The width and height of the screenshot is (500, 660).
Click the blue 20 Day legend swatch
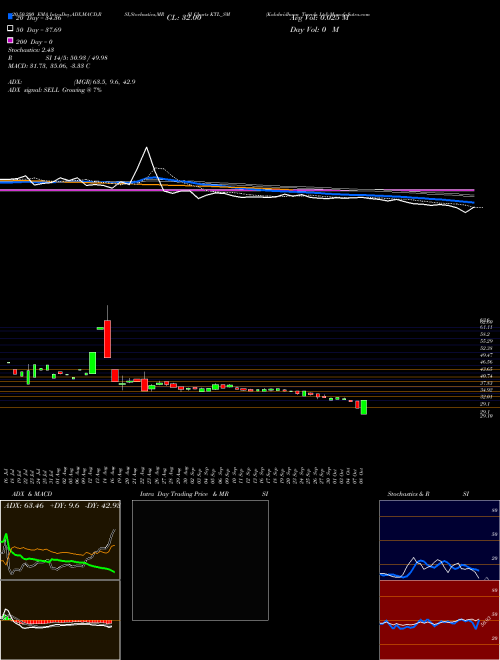pyautogui.click(x=10, y=17)
